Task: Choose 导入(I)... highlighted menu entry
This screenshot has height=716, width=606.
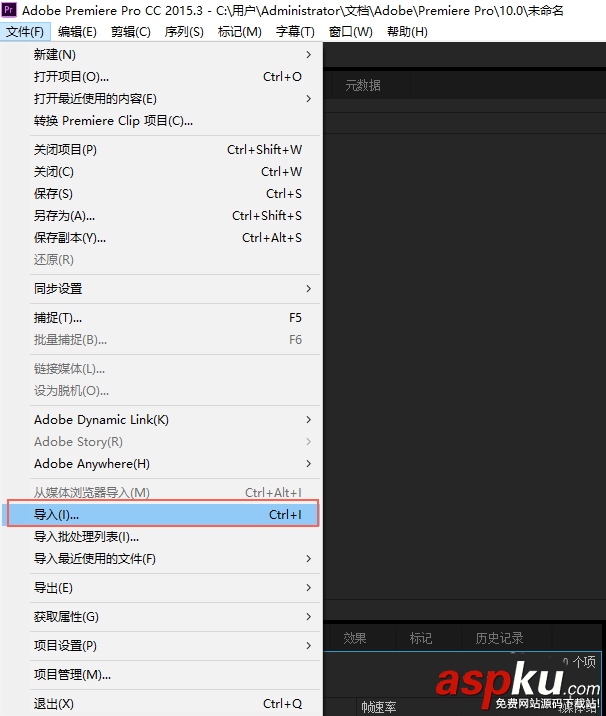Action: [x=163, y=515]
